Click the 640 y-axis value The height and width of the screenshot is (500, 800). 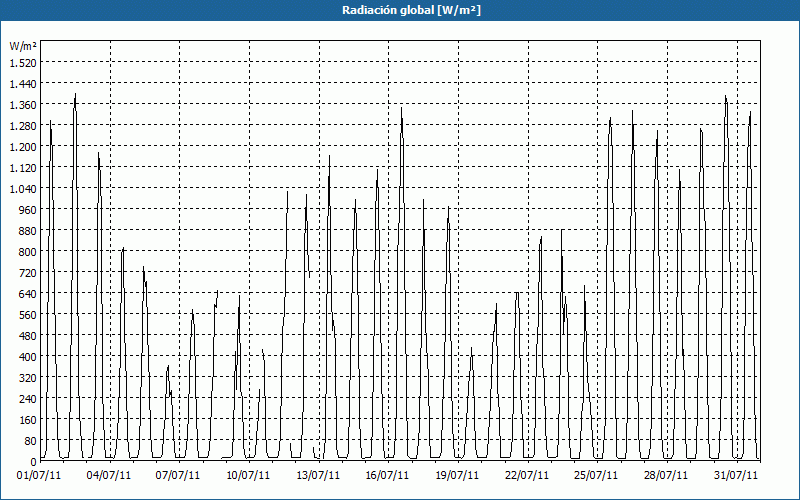coord(28,294)
